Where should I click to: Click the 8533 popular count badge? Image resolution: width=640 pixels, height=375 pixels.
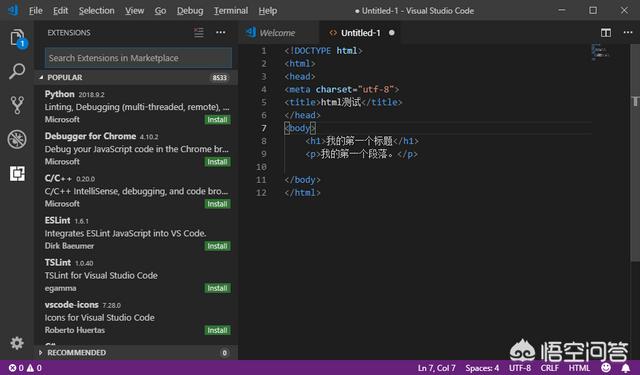click(220, 78)
